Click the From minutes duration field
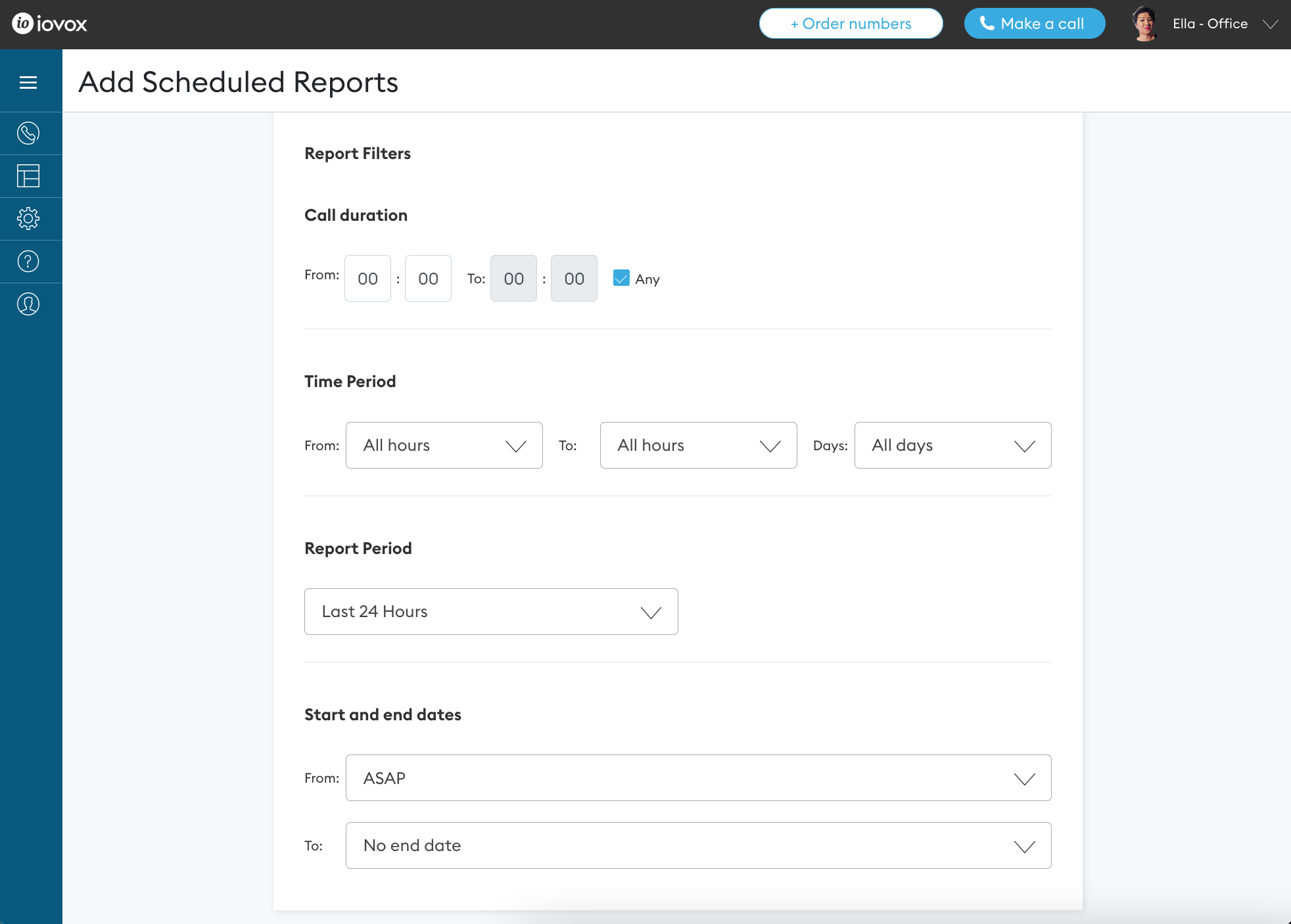The width and height of the screenshot is (1291, 924). point(367,279)
